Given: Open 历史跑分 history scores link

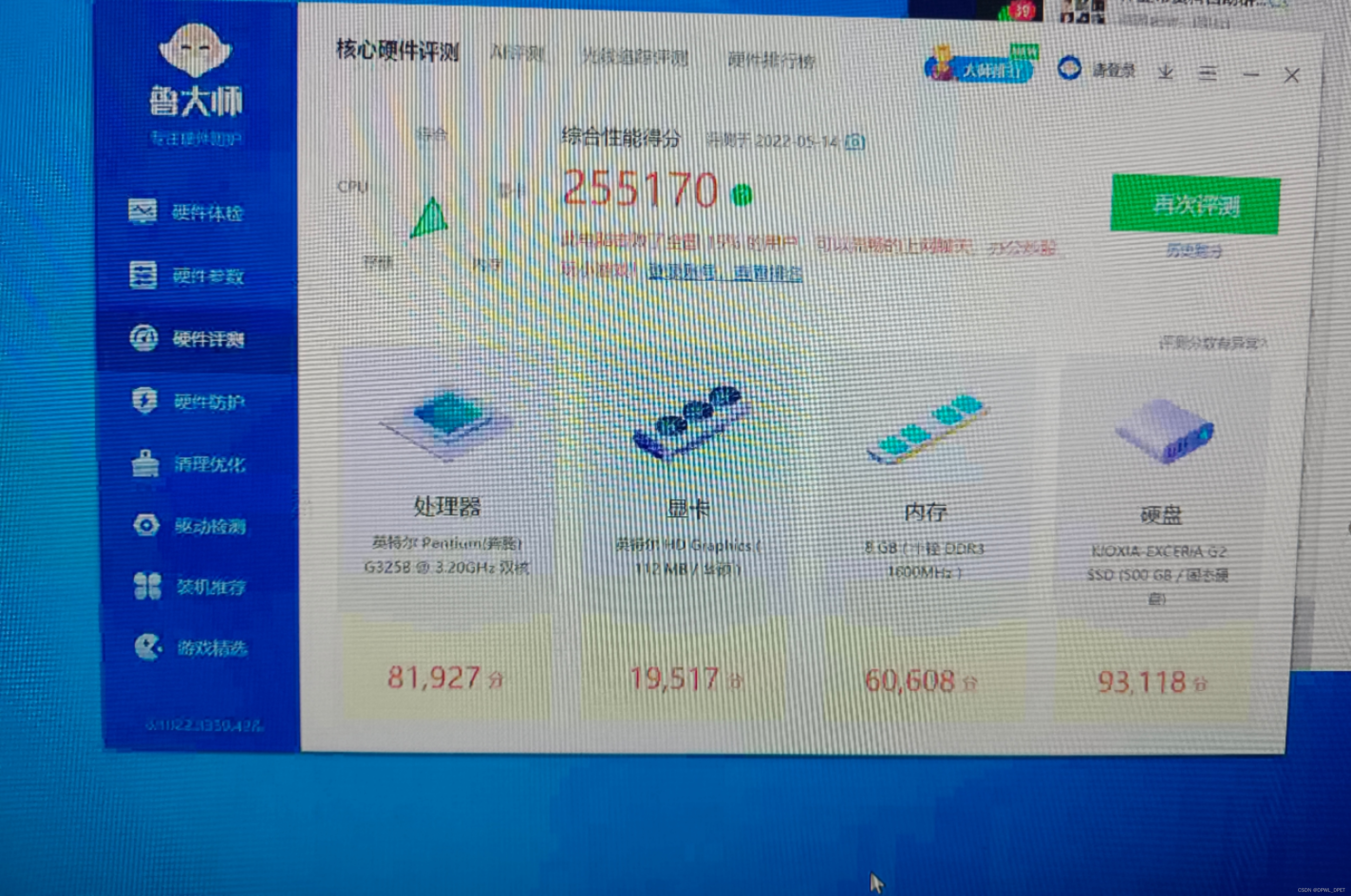Looking at the screenshot, I should 1194,250.
